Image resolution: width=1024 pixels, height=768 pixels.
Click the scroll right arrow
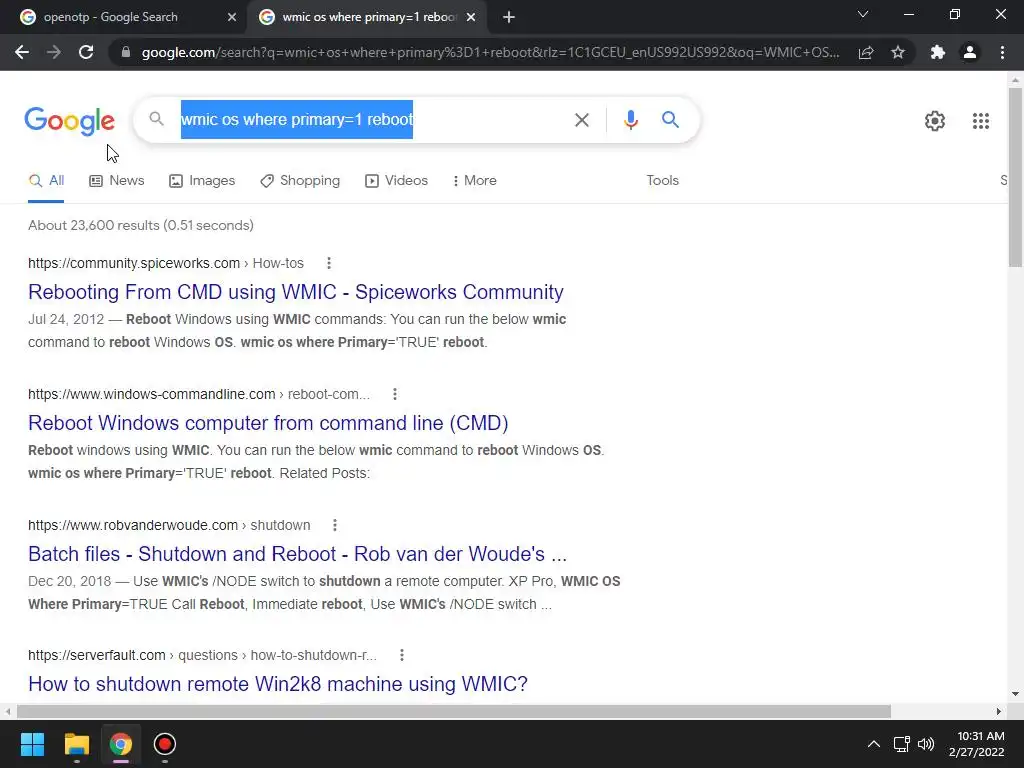(999, 711)
